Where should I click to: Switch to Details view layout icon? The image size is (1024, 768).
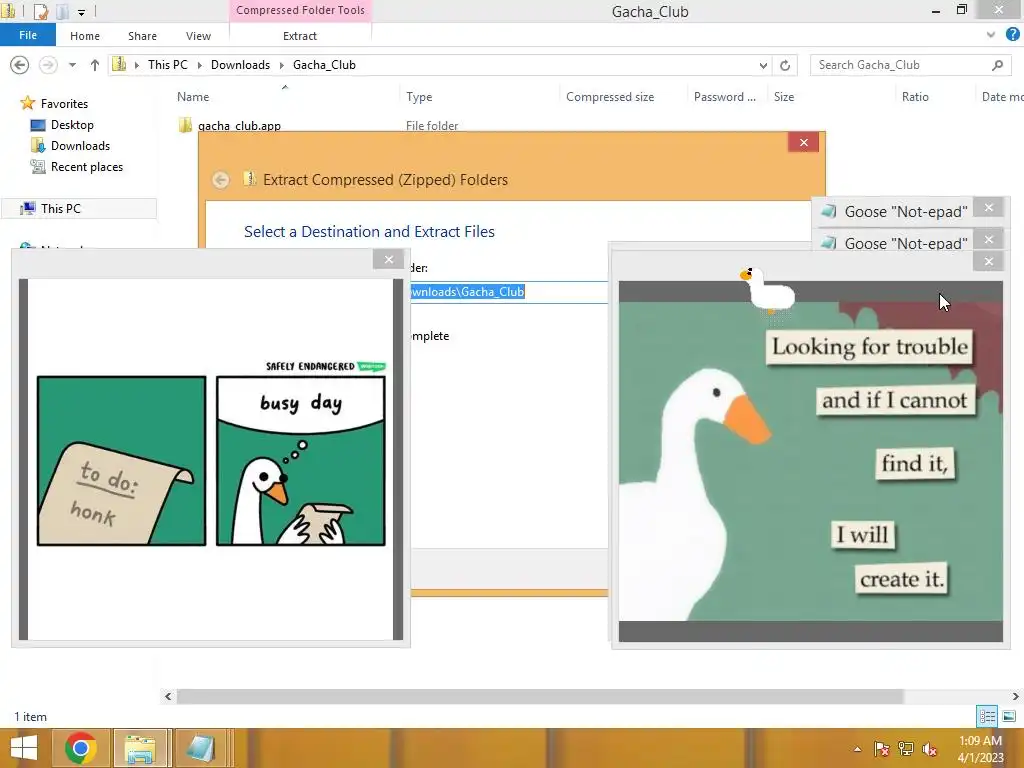[987, 716]
